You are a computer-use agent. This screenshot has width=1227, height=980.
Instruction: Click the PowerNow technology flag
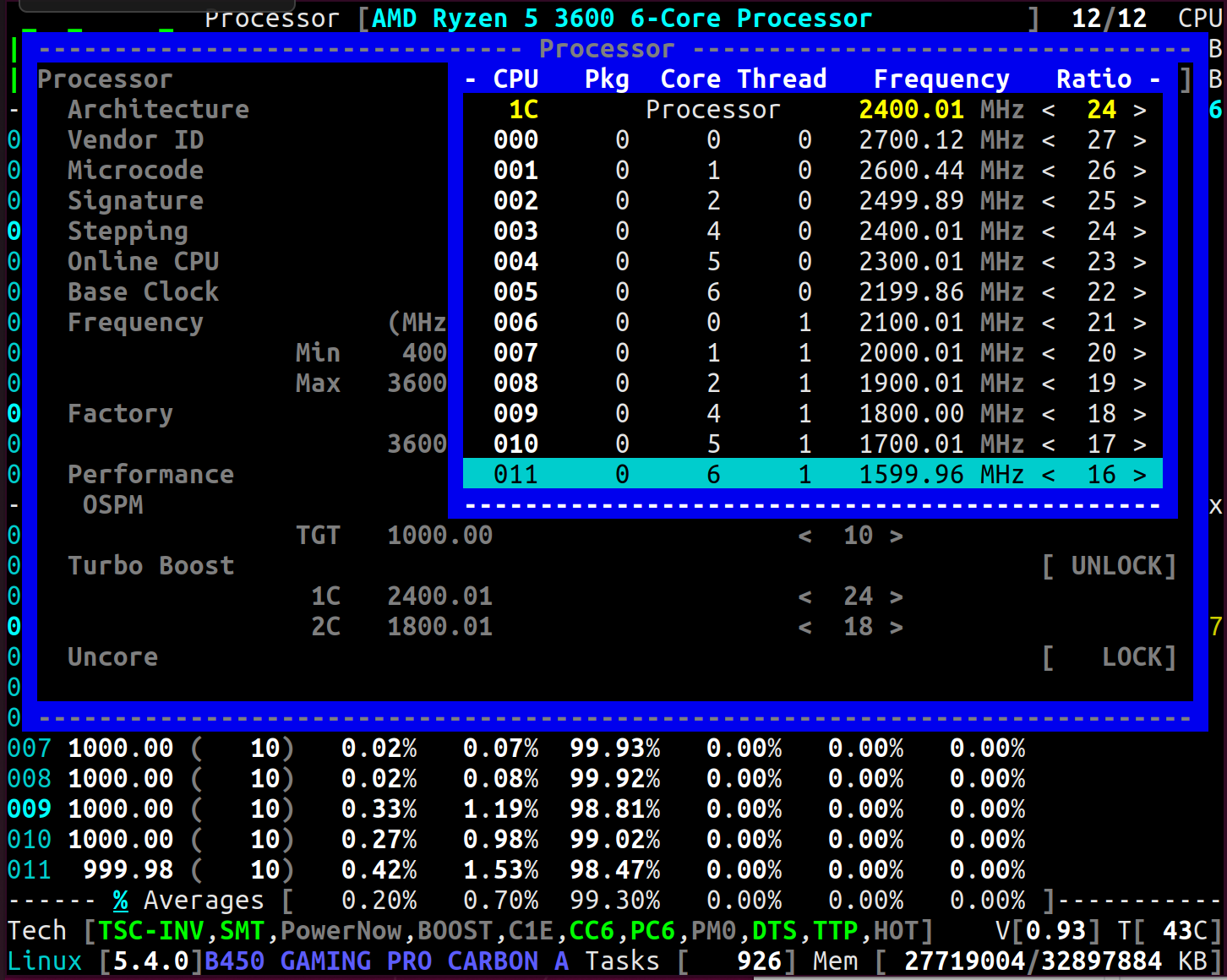click(x=341, y=931)
